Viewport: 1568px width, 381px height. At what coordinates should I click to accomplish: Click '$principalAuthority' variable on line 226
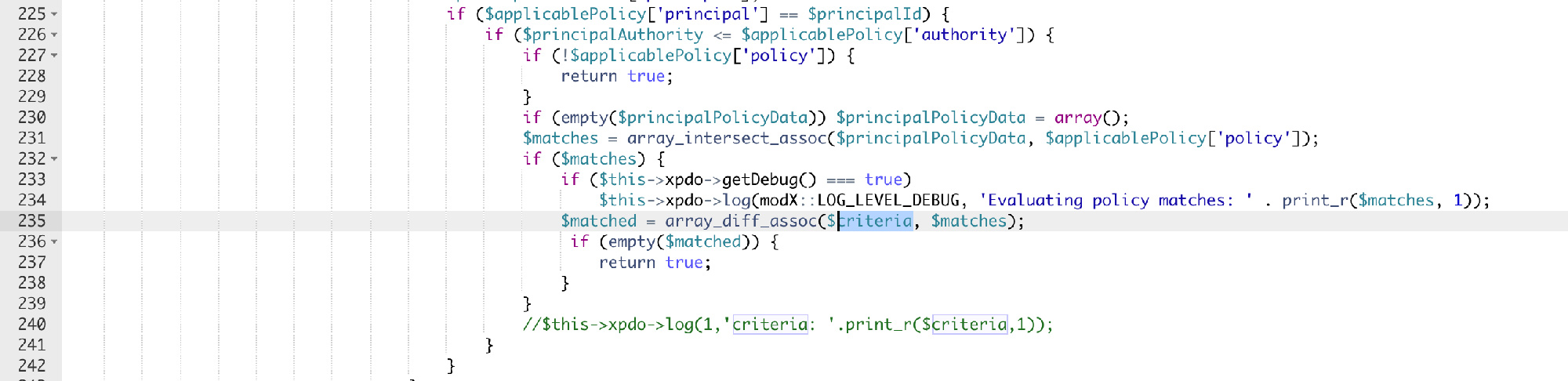point(613,34)
